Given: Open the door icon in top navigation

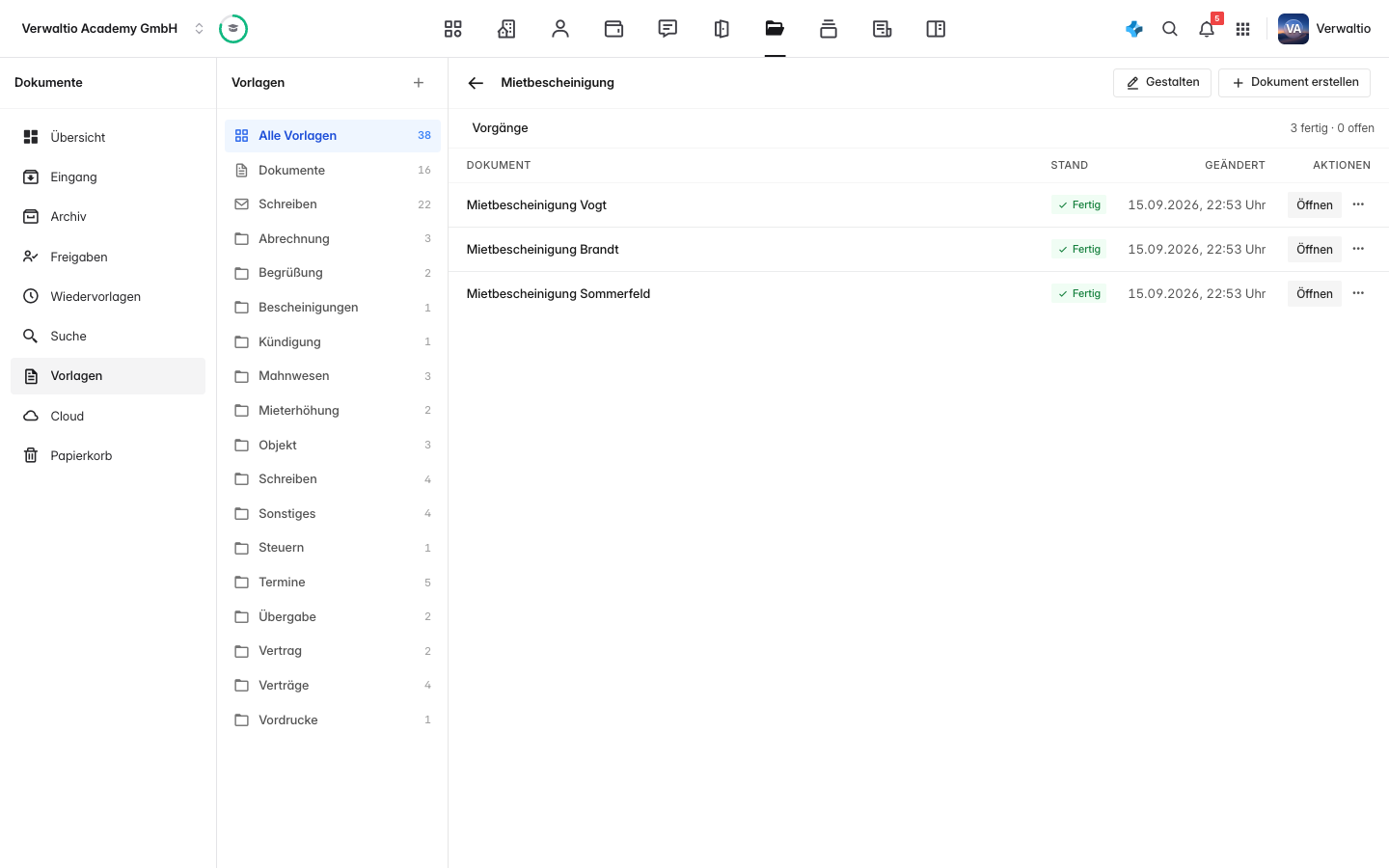Looking at the screenshot, I should point(722,29).
